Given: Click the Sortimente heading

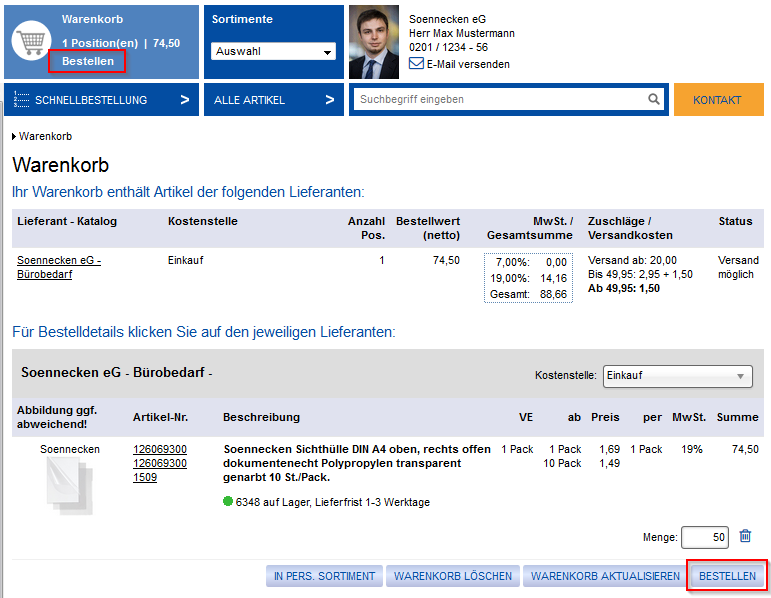Looking at the screenshot, I should (x=242, y=19).
